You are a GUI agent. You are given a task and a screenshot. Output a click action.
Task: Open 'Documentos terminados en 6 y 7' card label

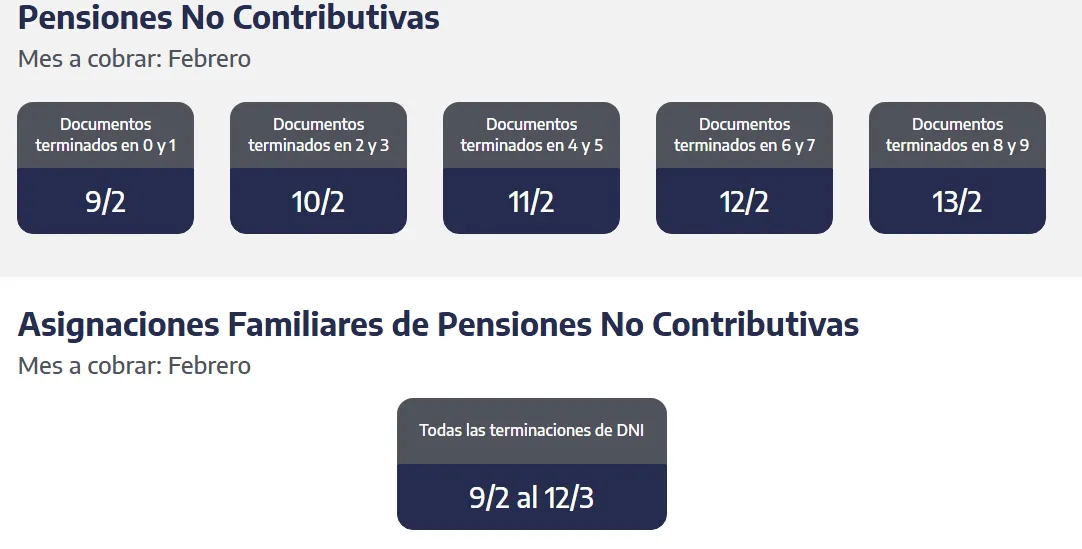click(745, 135)
